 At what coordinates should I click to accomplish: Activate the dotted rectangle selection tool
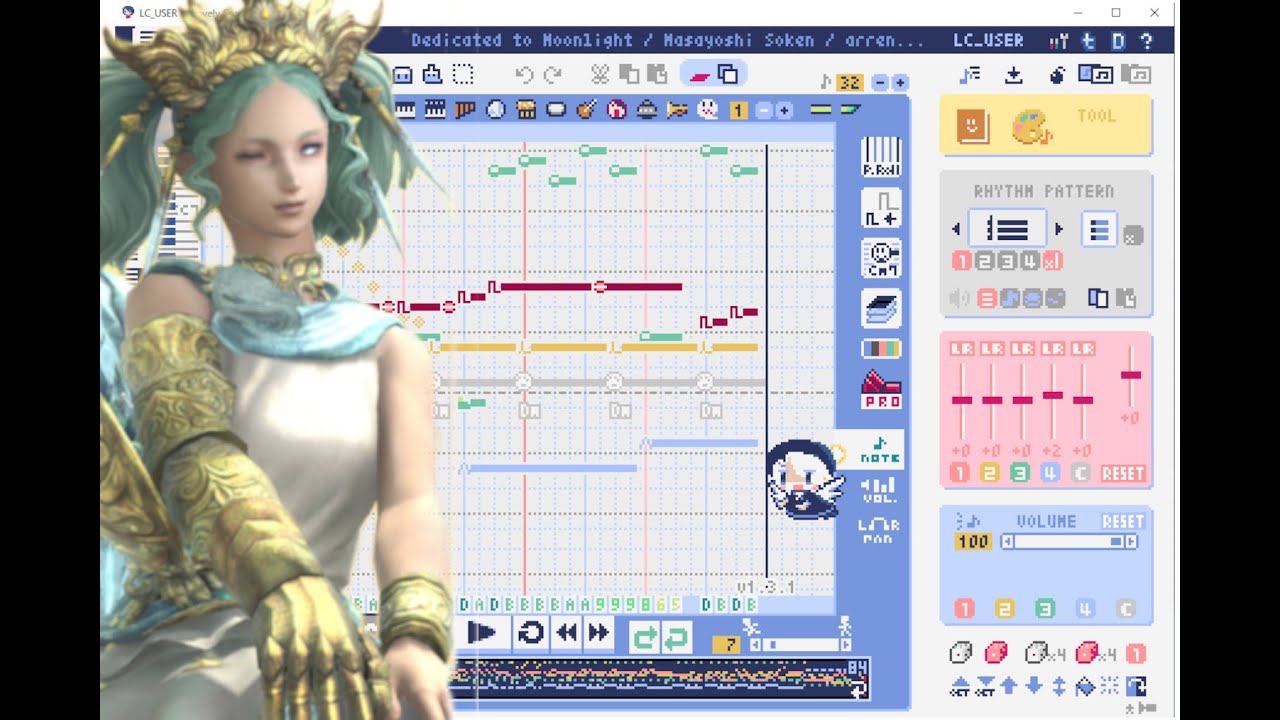tap(463, 74)
